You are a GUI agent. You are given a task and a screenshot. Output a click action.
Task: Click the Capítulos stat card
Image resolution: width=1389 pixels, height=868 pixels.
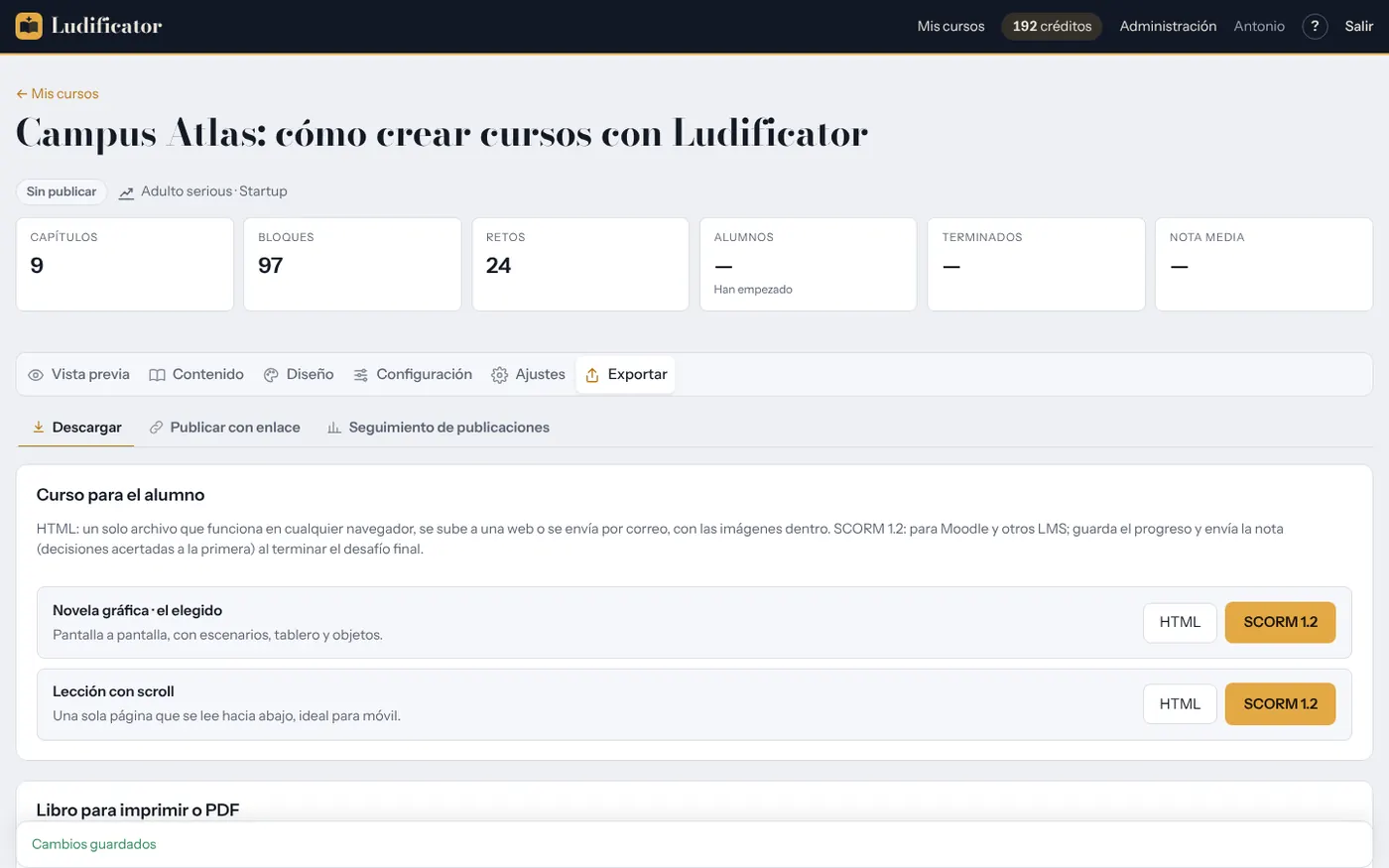tap(125, 265)
